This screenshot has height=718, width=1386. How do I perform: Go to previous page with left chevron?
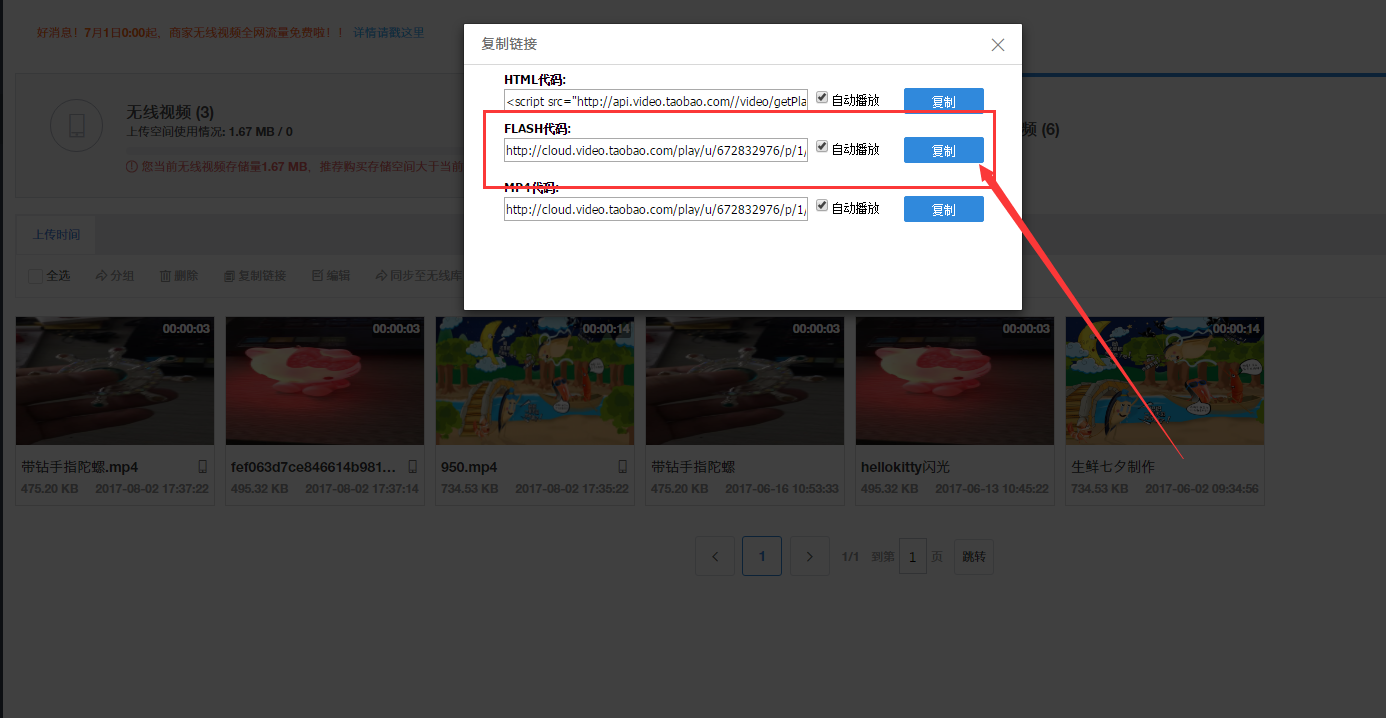coord(714,556)
